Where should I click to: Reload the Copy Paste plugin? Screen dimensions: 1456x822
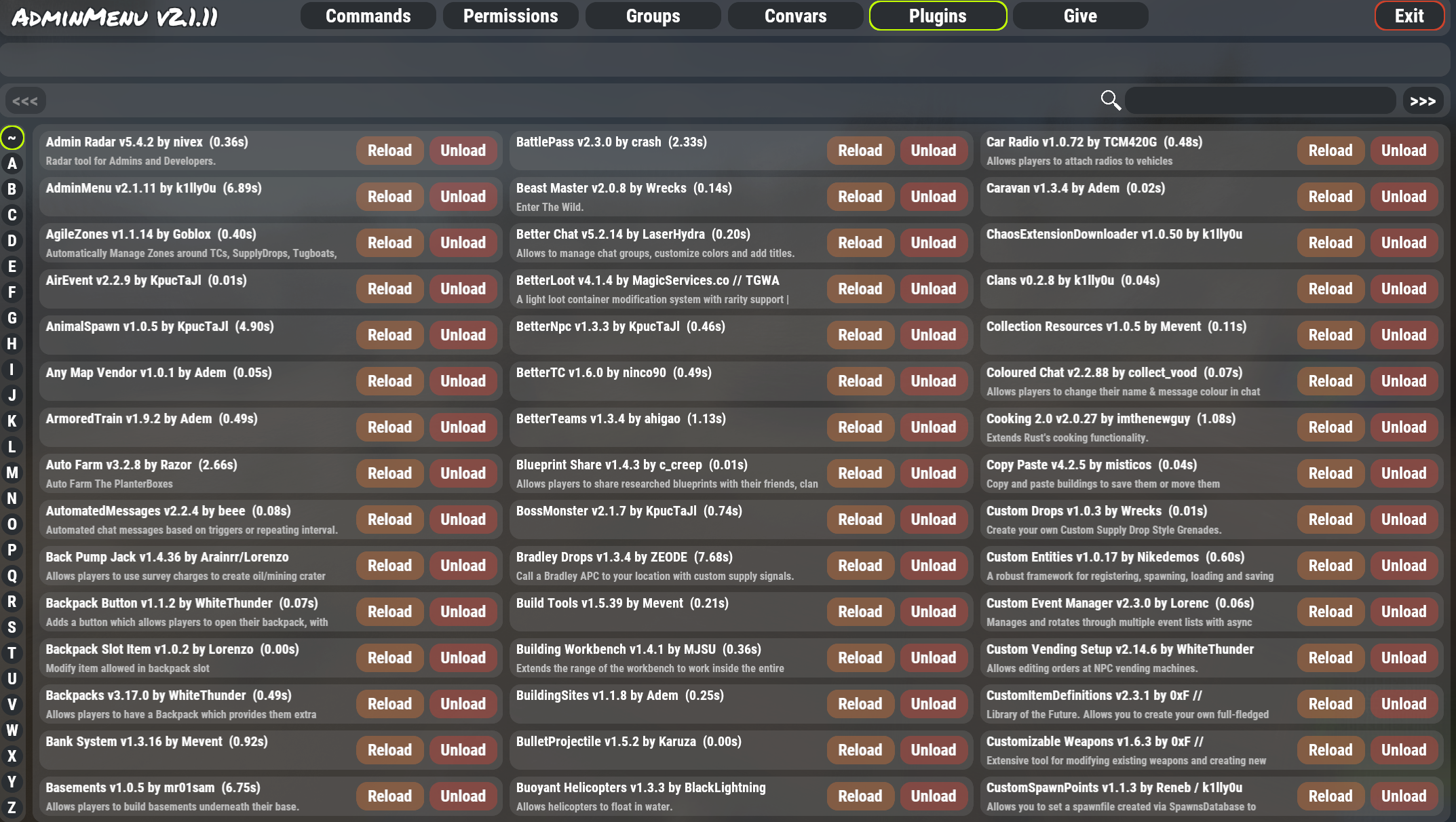point(1330,473)
